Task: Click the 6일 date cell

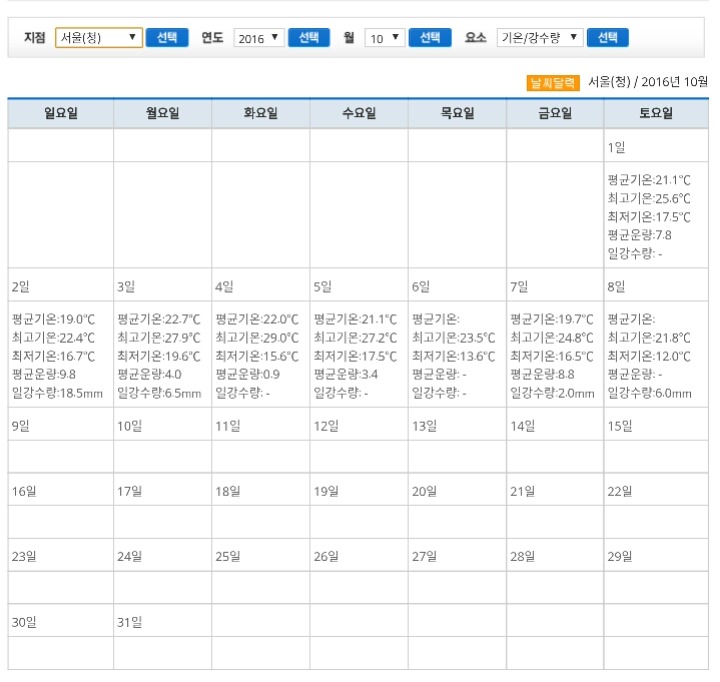Action: pyautogui.click(x=457, y=285)
